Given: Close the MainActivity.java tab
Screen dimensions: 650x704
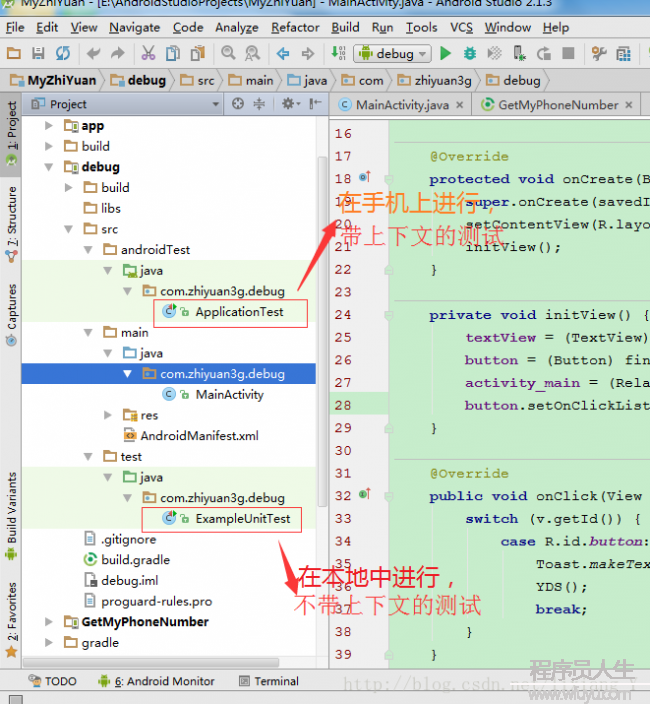Looking at the screenshot, I should point(460,105).
